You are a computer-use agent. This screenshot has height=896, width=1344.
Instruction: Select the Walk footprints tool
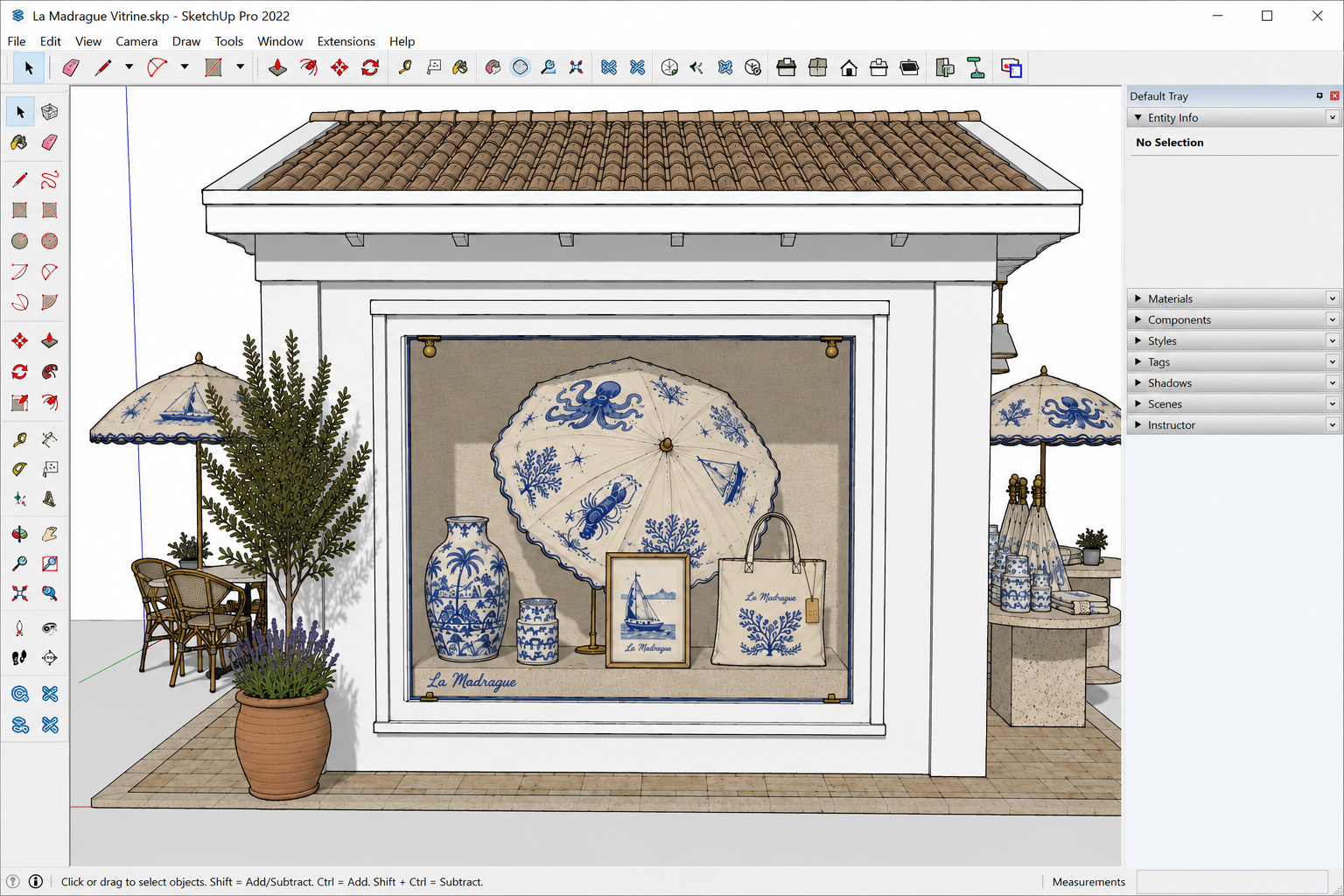19,658
